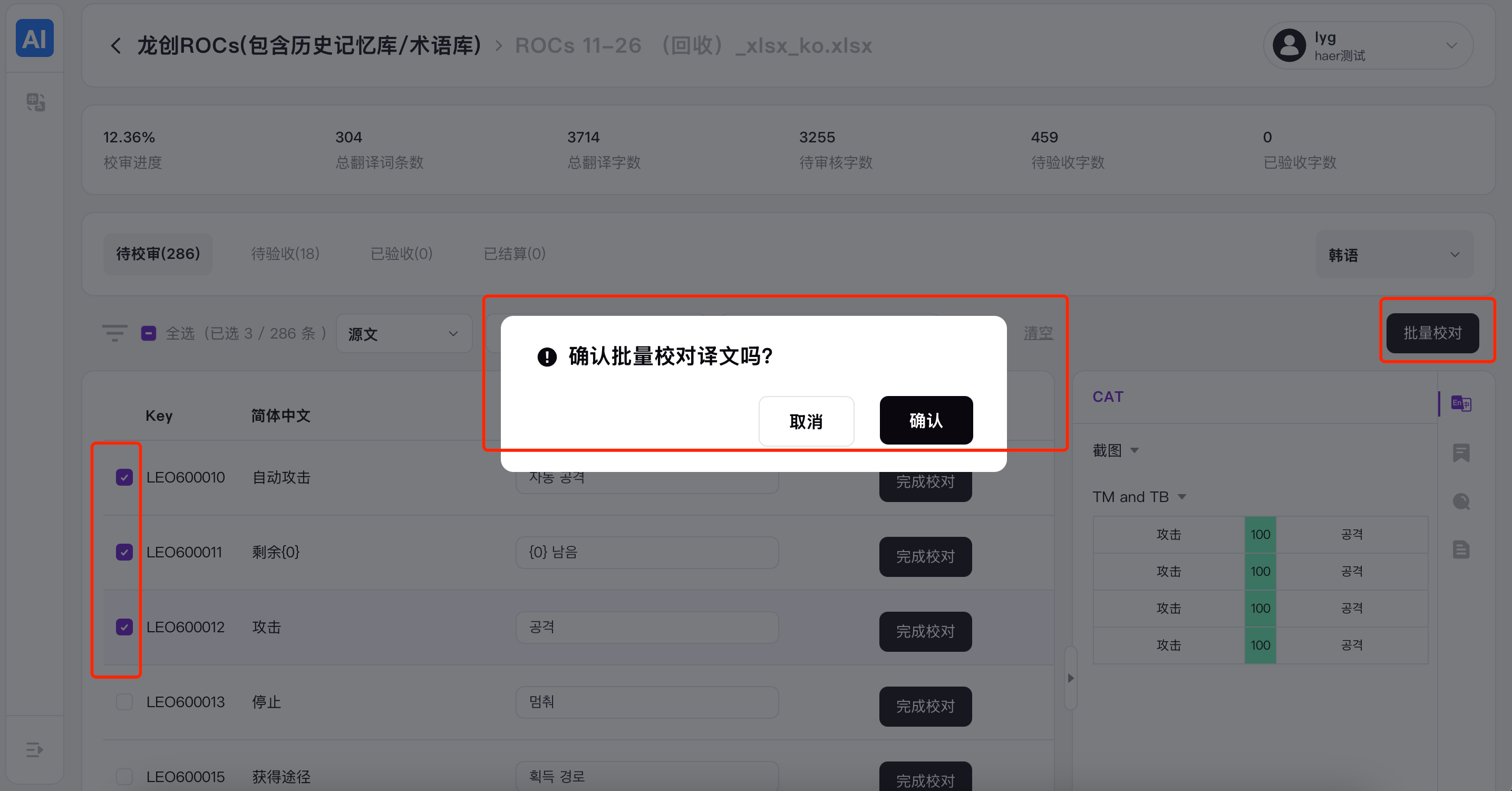Image resolution: width=1512 pixels, height=791 pixels.
Task: Click the AI logo icon
Action: (x=35, y=38)
